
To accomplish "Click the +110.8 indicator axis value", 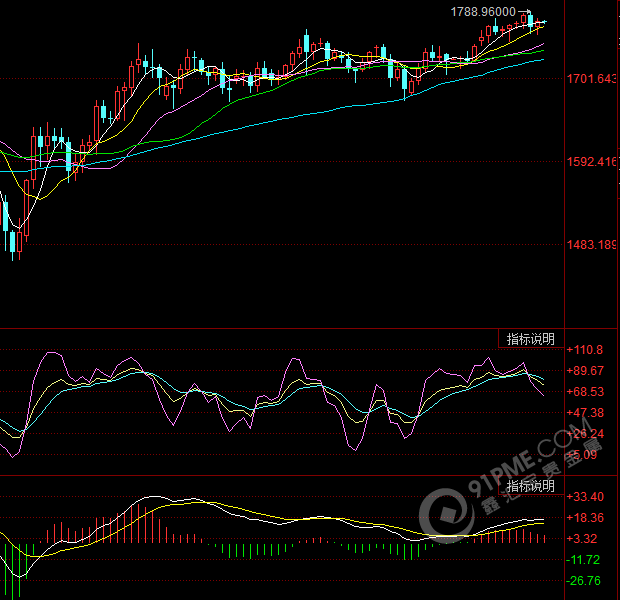I will click(584, 350).
